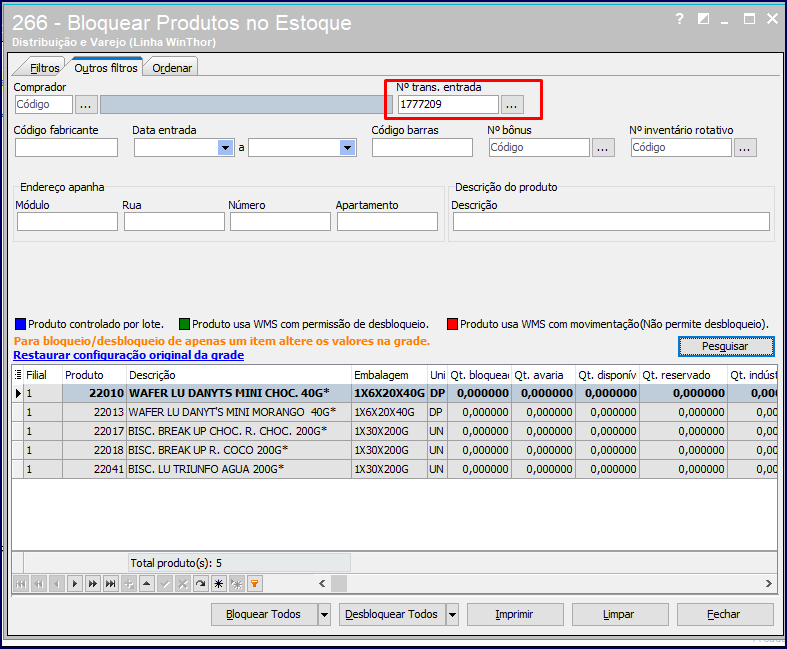Open the grid column selector icon
This screenshot has width=787, height=649.
click(18, 375)
